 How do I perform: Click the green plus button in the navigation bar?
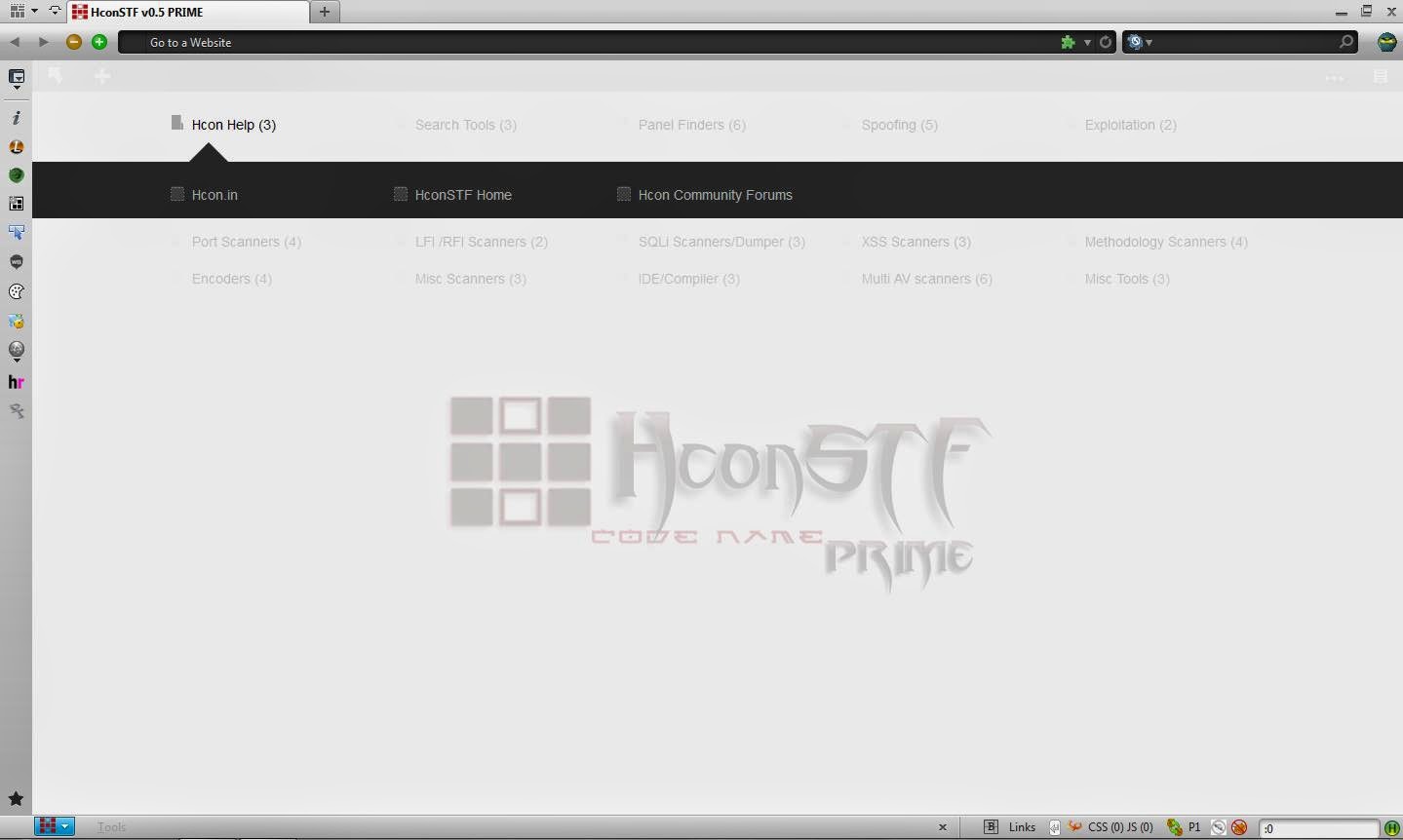click(x=99, y=42)
